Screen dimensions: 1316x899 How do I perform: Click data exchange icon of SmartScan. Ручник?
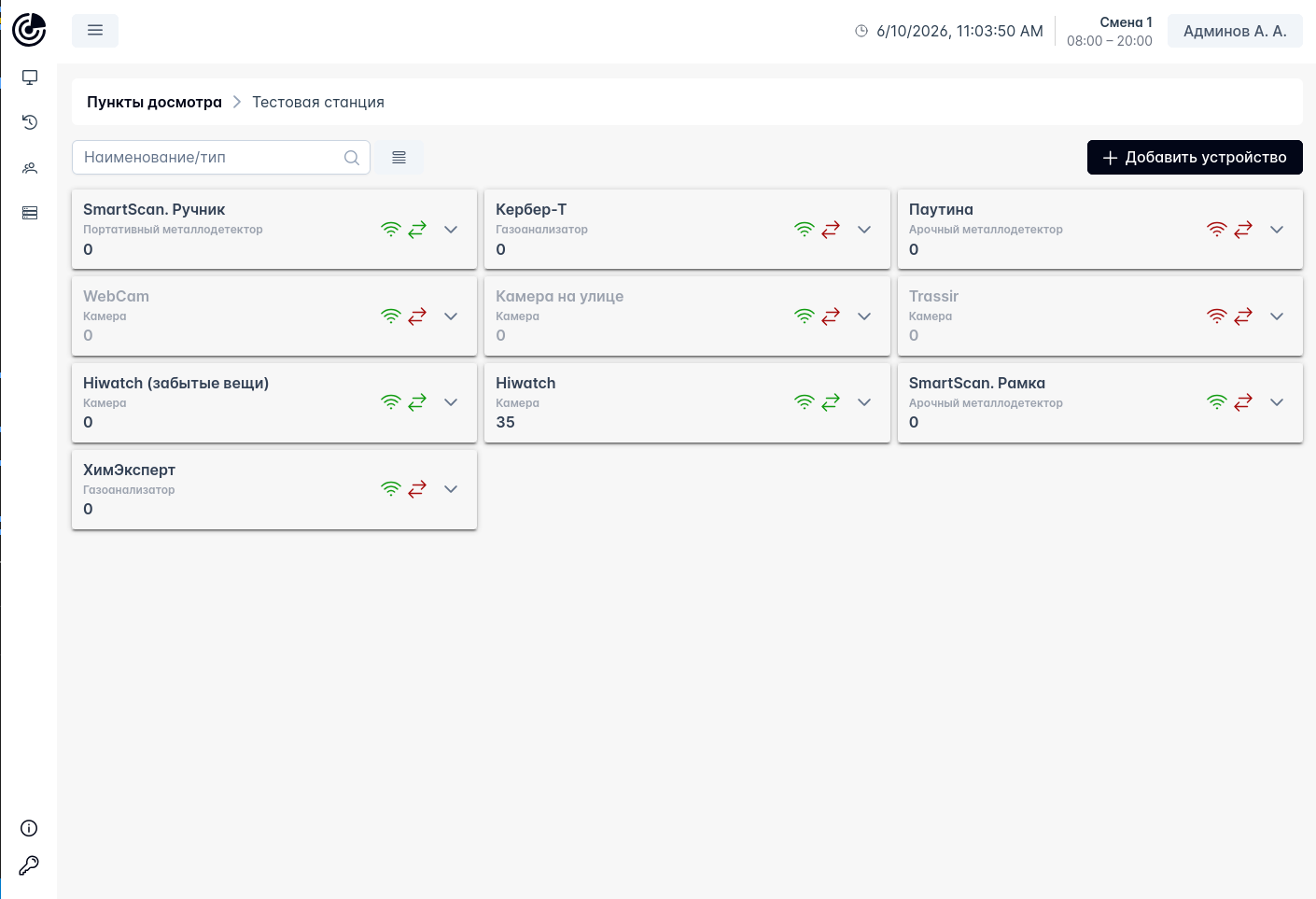point(417,230)
